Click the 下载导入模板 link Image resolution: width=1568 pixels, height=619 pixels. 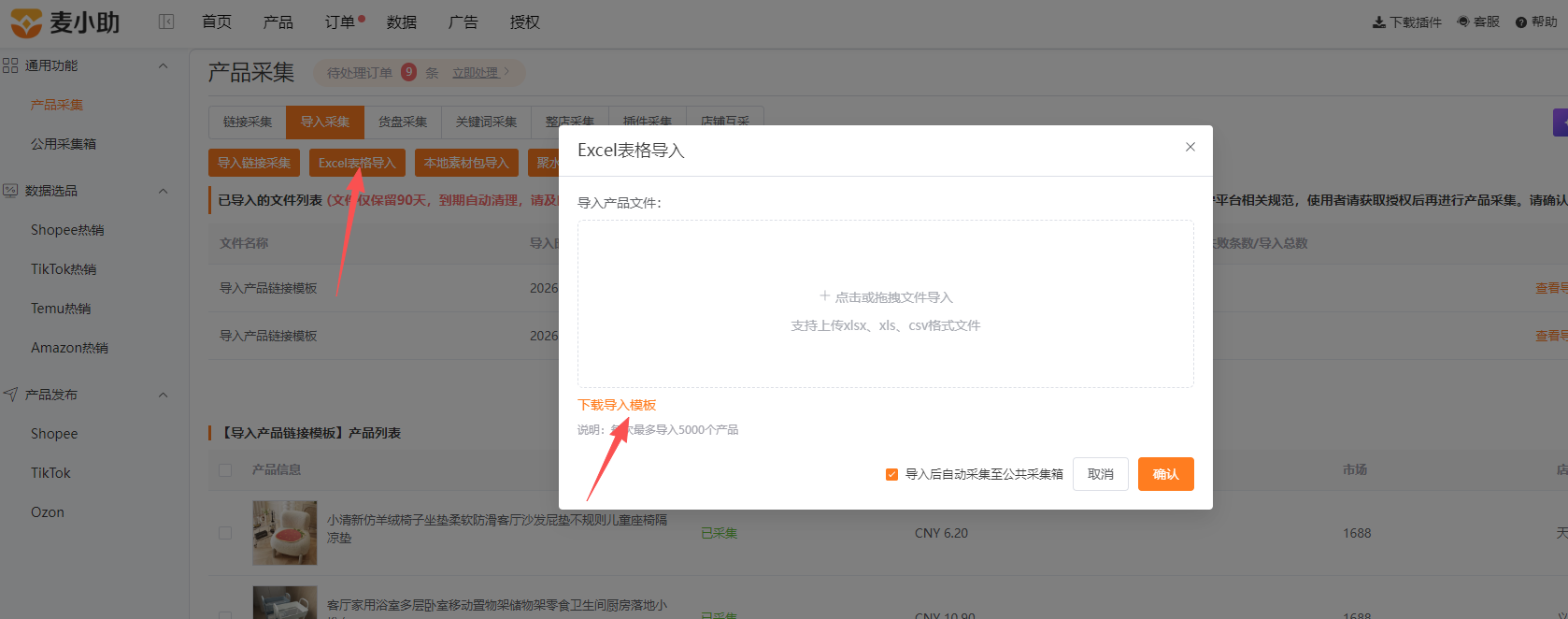617,405
